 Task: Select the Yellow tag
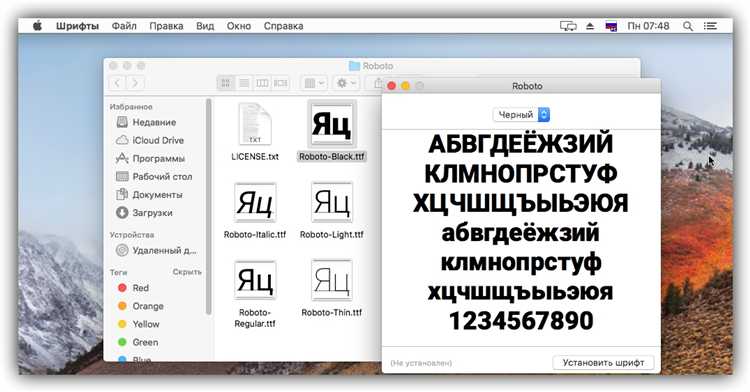point(145,324)
